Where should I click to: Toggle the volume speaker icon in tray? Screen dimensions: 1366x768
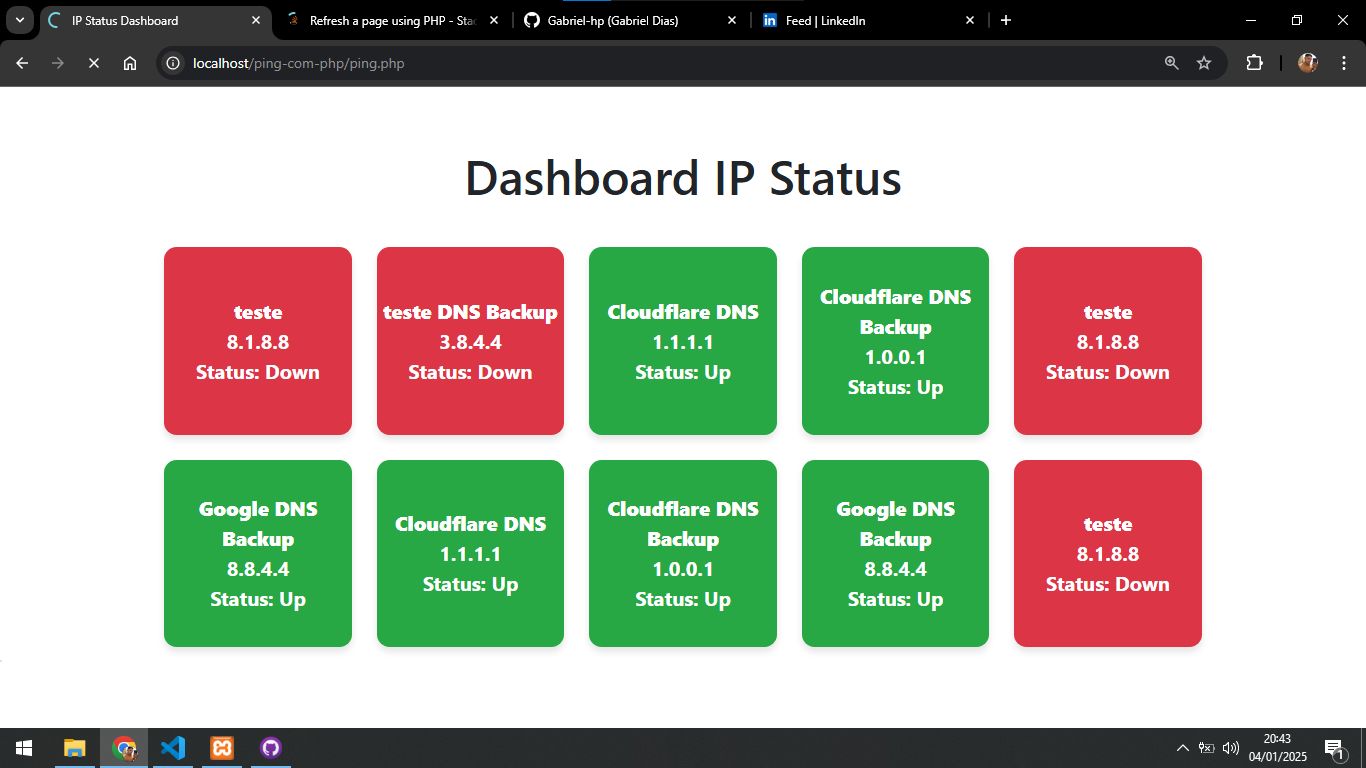pyautogui.click(x=1231, y=748)
